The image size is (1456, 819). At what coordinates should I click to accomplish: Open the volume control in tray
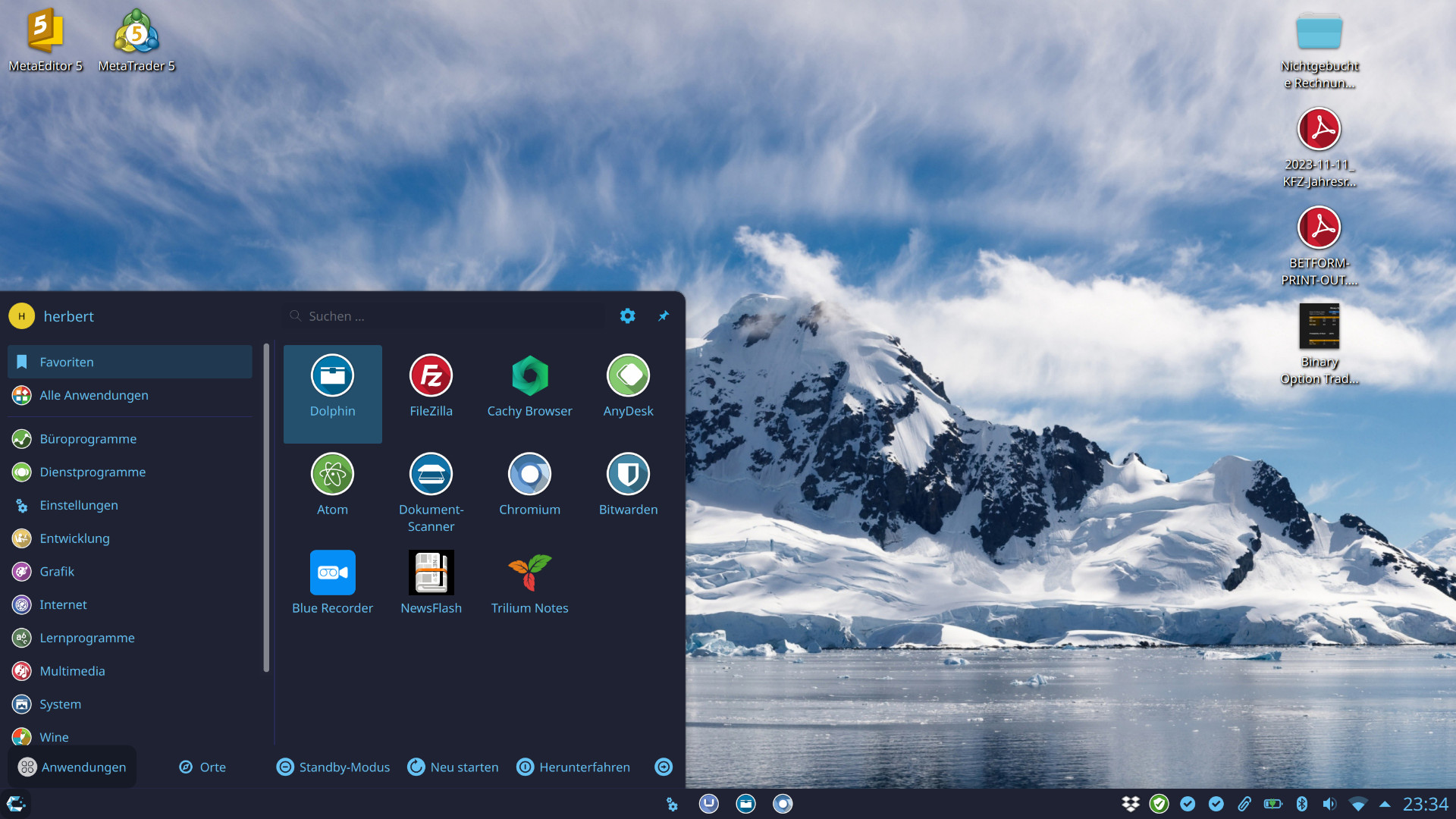point(1329,804)
